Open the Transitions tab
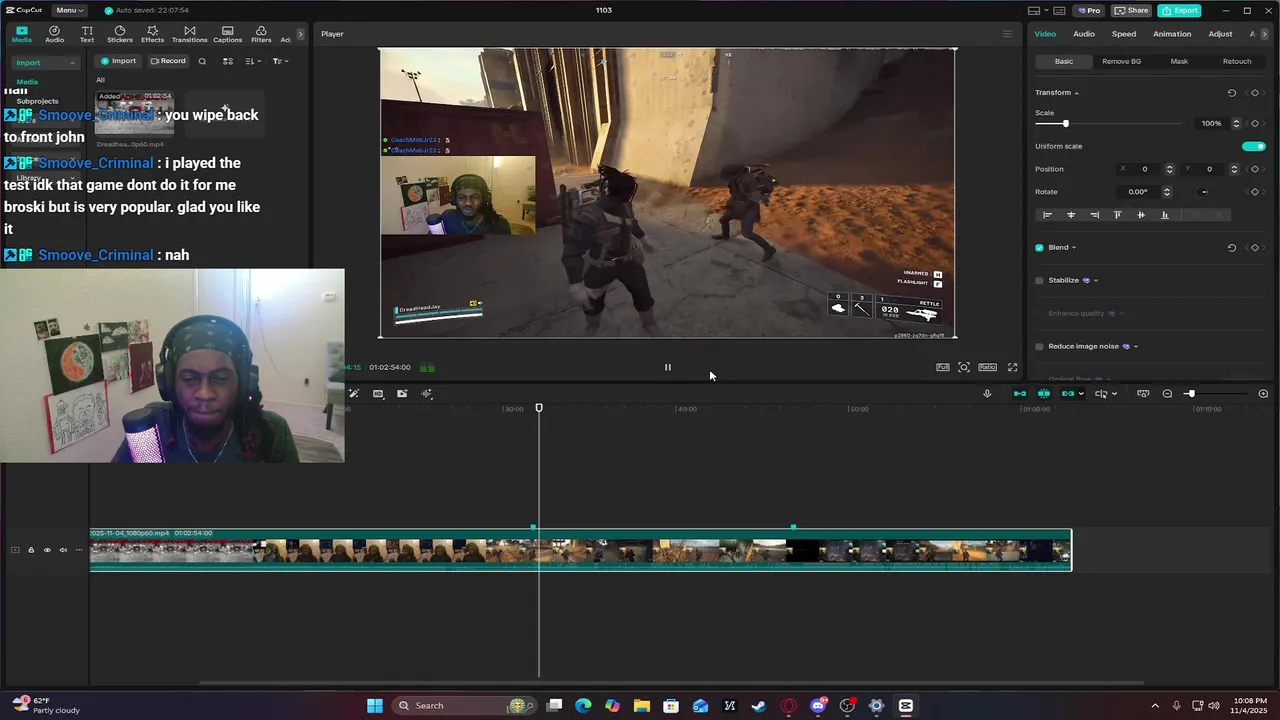Image resolution: width=1280 pixels, height=720 pixels. click(189, 34)
